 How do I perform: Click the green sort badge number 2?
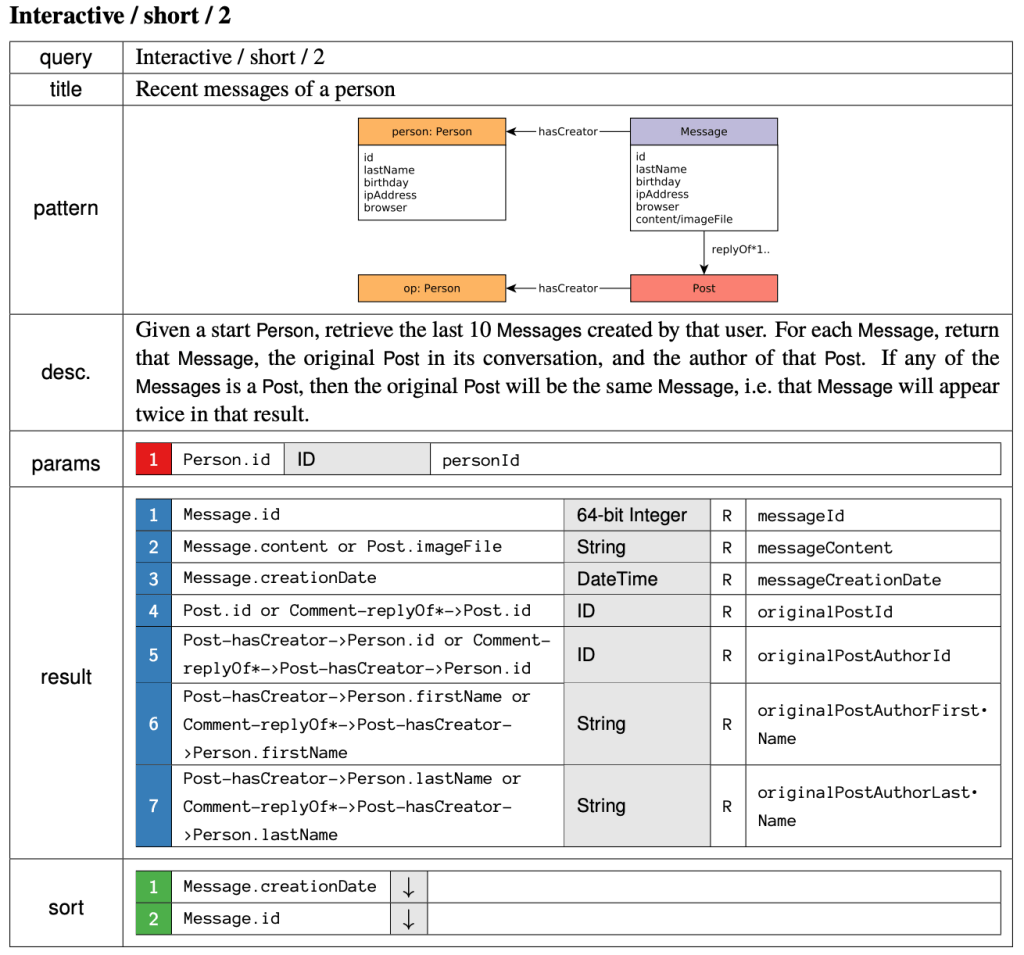[153, 919]
